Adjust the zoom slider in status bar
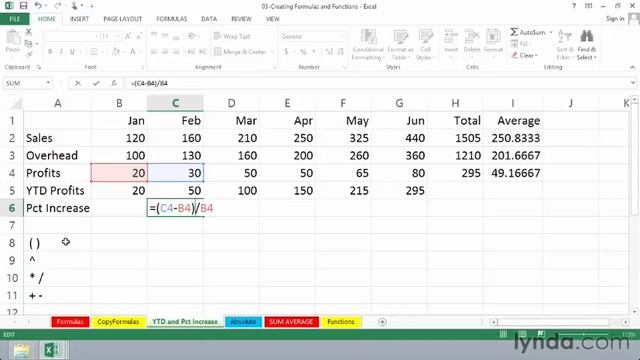Viewport: 640px width, 360px height. 584,334
